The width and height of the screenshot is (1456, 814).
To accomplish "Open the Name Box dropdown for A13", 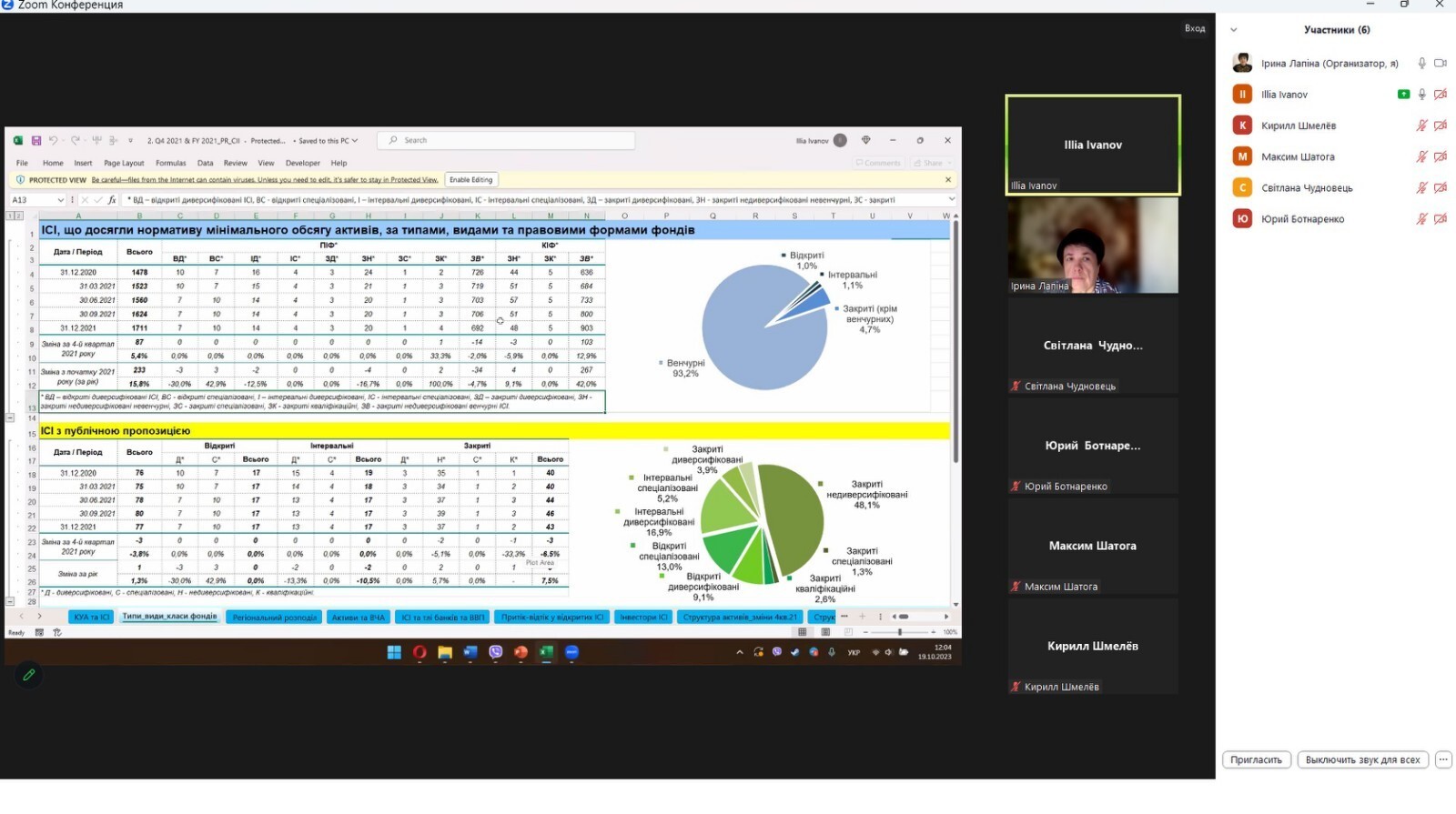I will [60, 200].
